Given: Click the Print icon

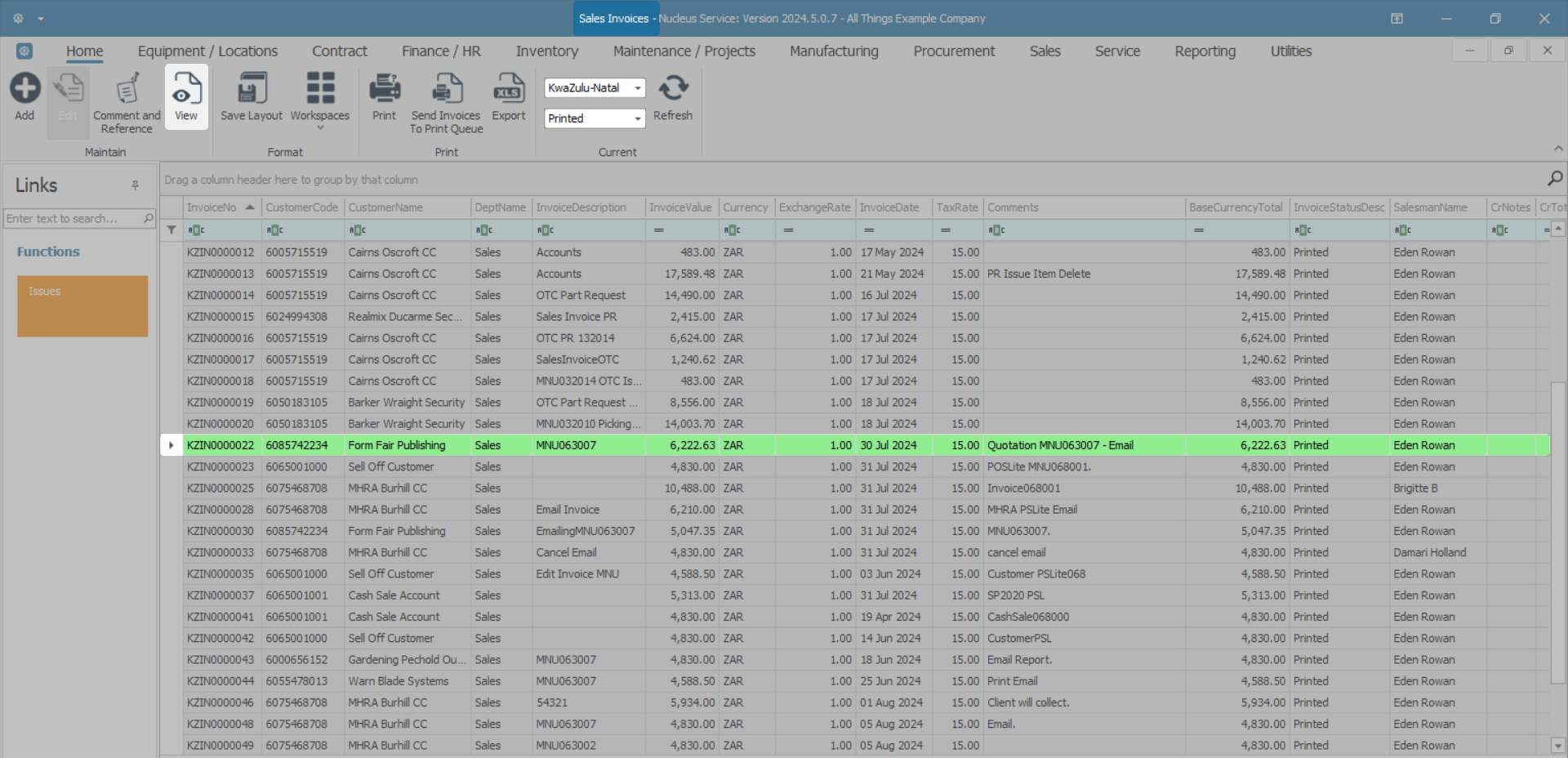Looking at the screenshot, I should [384, 89].
